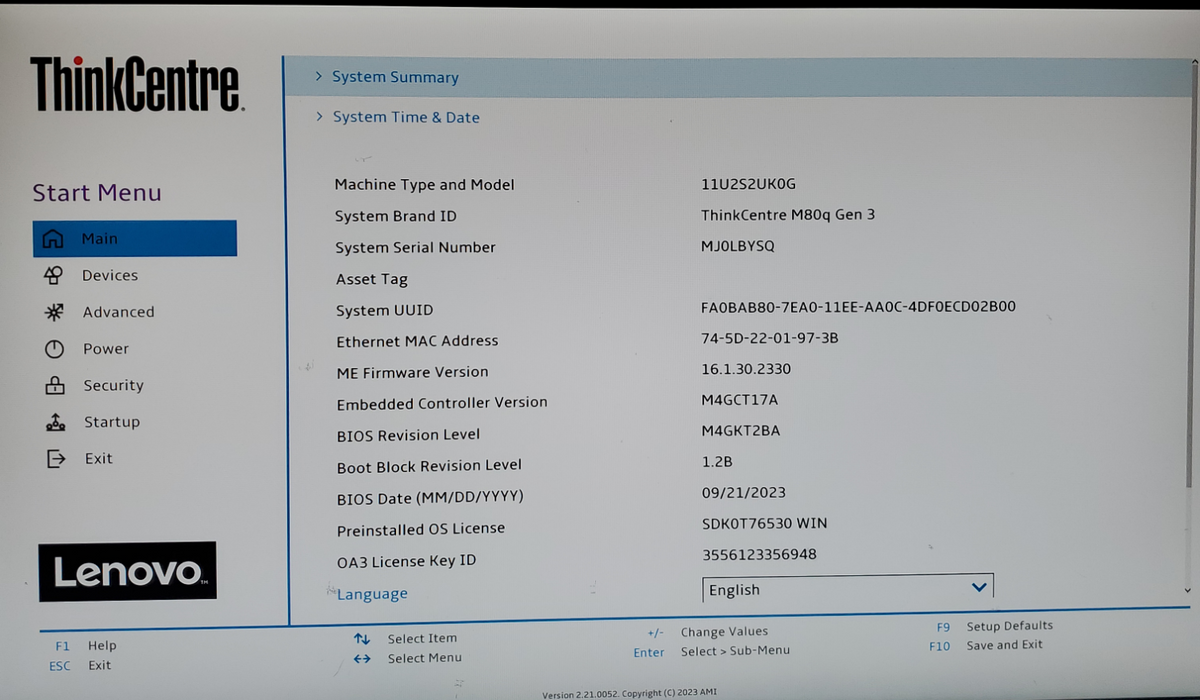The height and width of the screenshot is (700, 1200).
Task: Click MAC address 74-5D-22-01-97-3B
Action: click(x=770, y=338)
